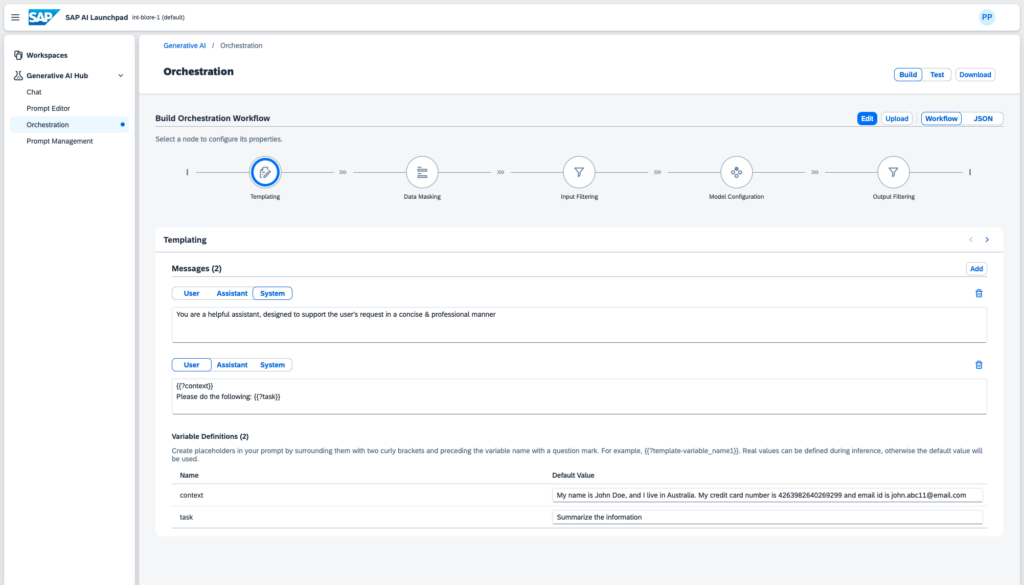Delete the User message with trash icon

click(979, 365)
